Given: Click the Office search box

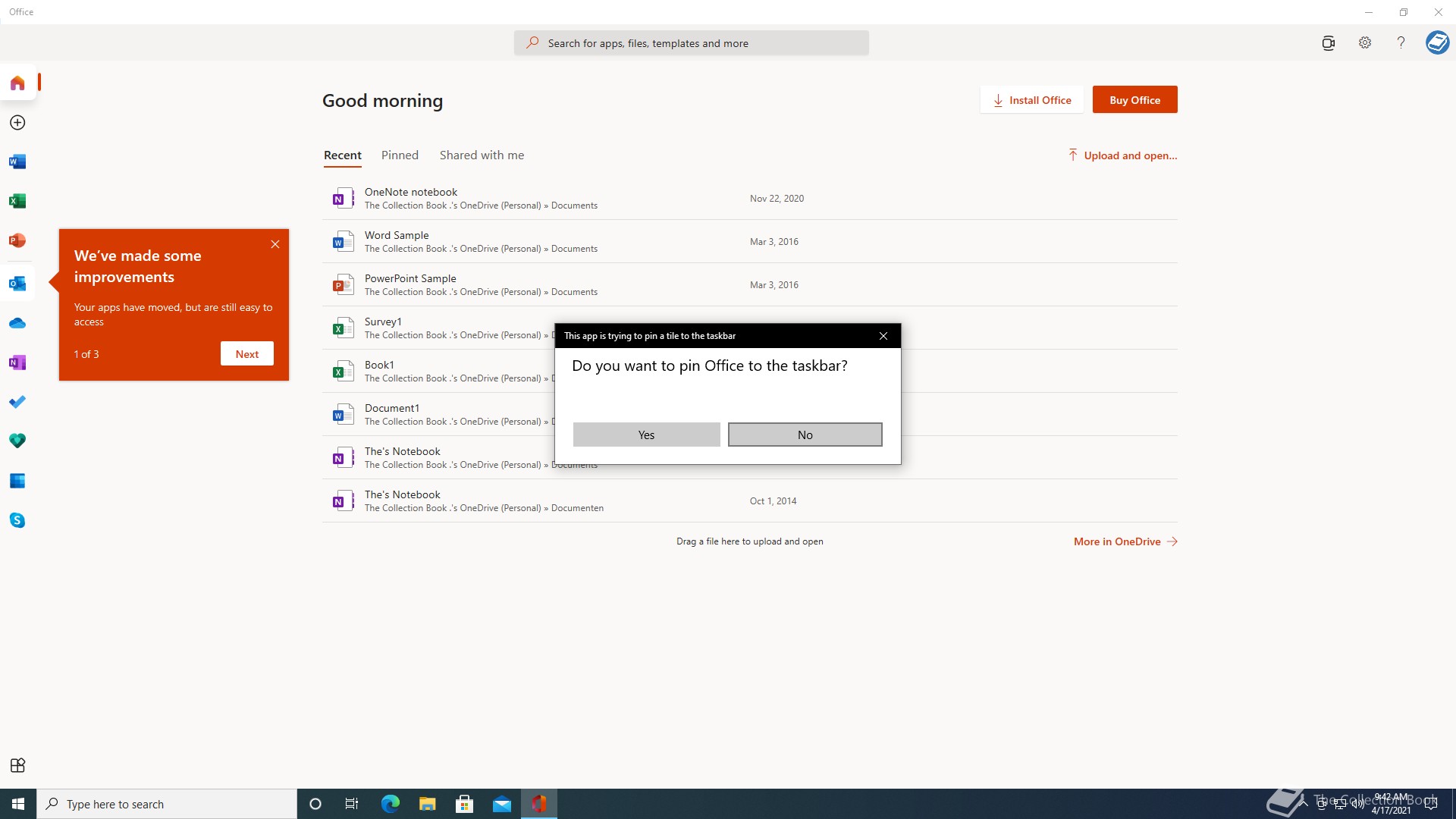Looking at the screenshot, I should [691, 43].
